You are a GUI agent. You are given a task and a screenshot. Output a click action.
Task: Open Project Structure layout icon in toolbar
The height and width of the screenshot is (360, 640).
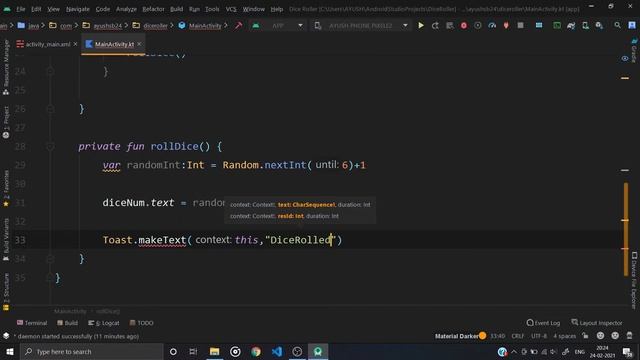pyautogui.click(x=539, y=25)
